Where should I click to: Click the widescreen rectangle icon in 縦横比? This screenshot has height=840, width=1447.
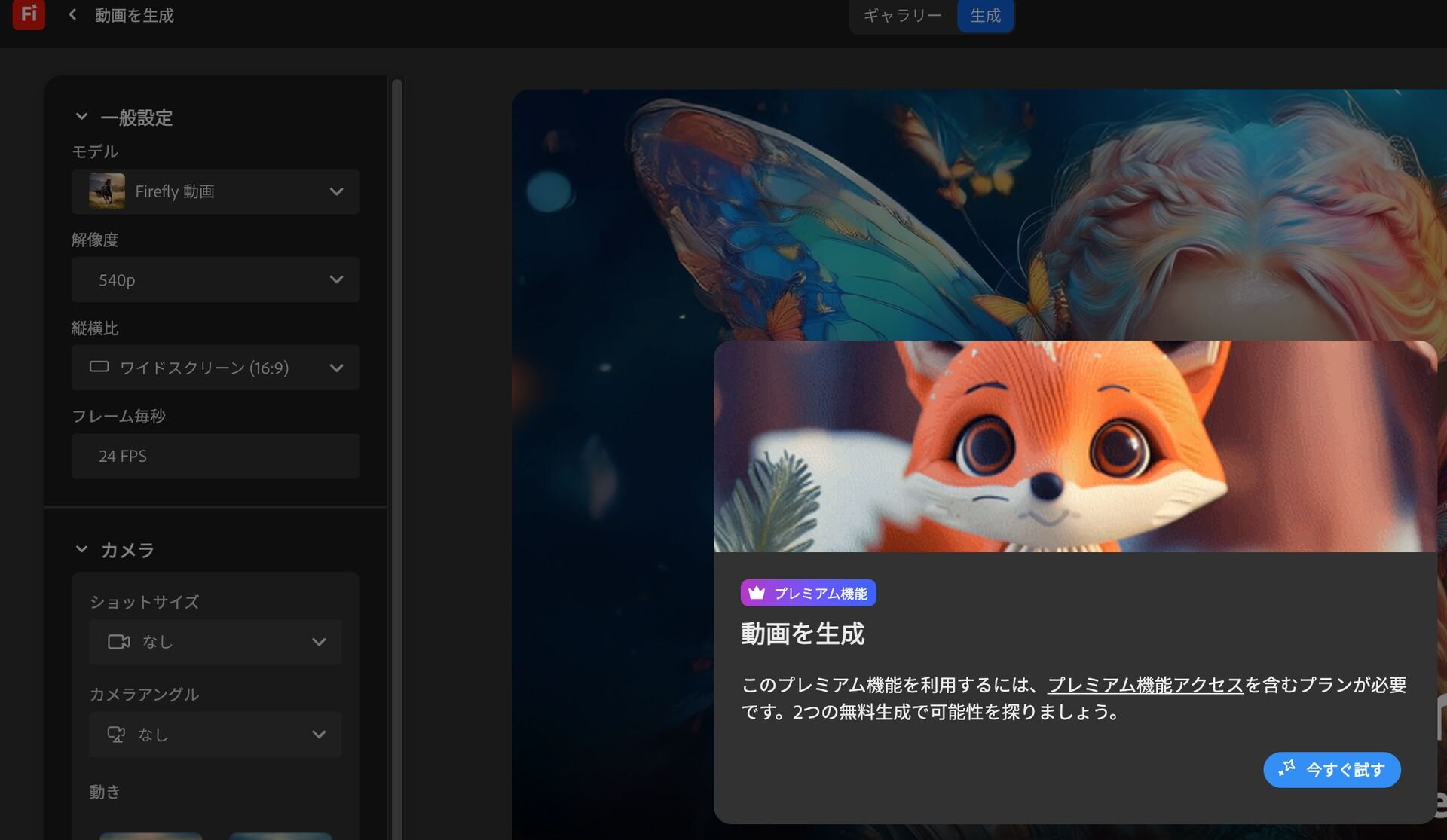coord(99,367)
